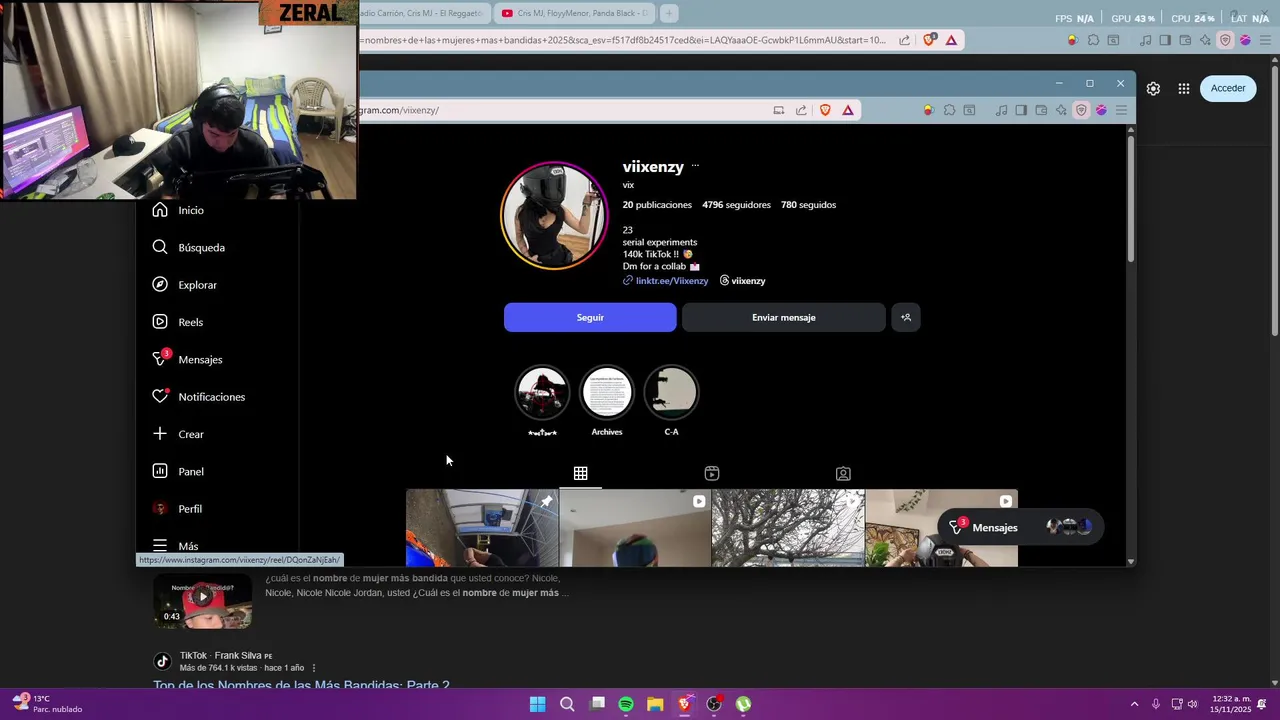The image size is (1280, 720).
Task: Click the Instagram window address bar
Action: (x=565, y=110)
